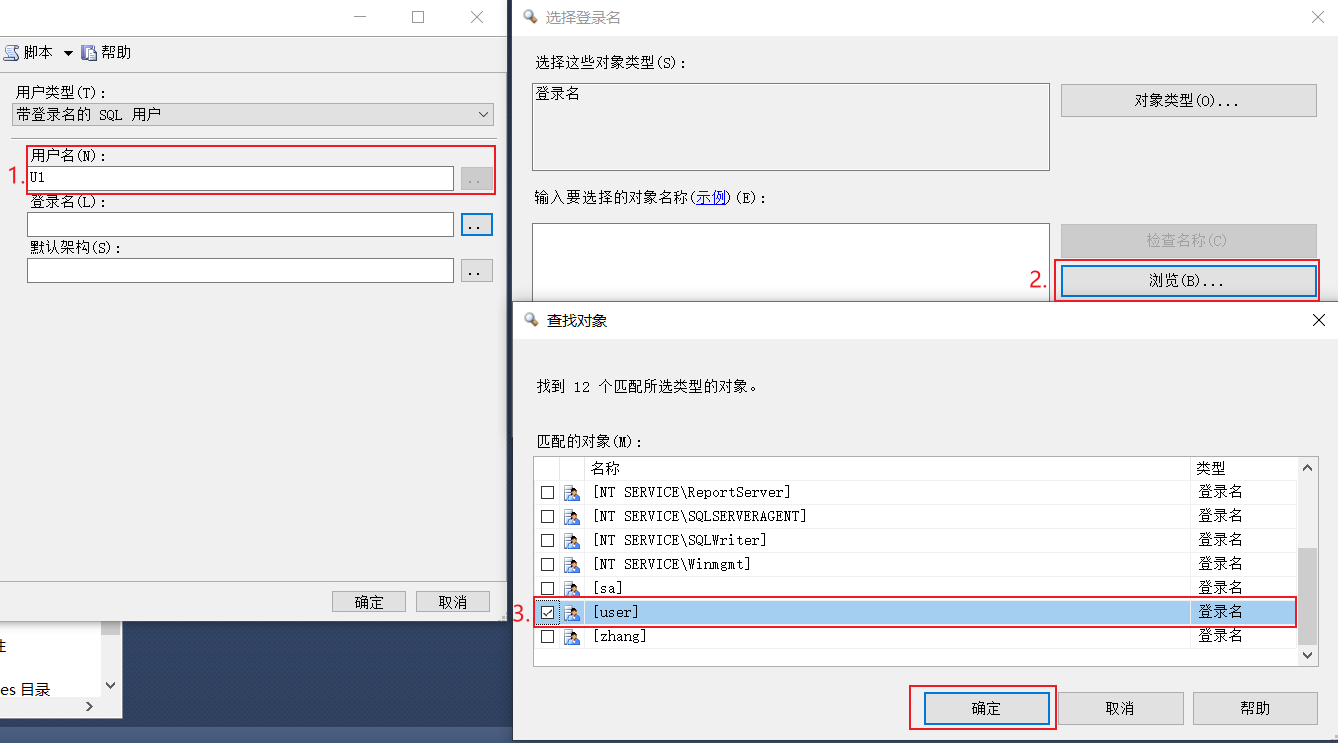This screenshot has width=1338, height=743.
Task: Click the 浏览(B)... browse button
Action: 1187,281
